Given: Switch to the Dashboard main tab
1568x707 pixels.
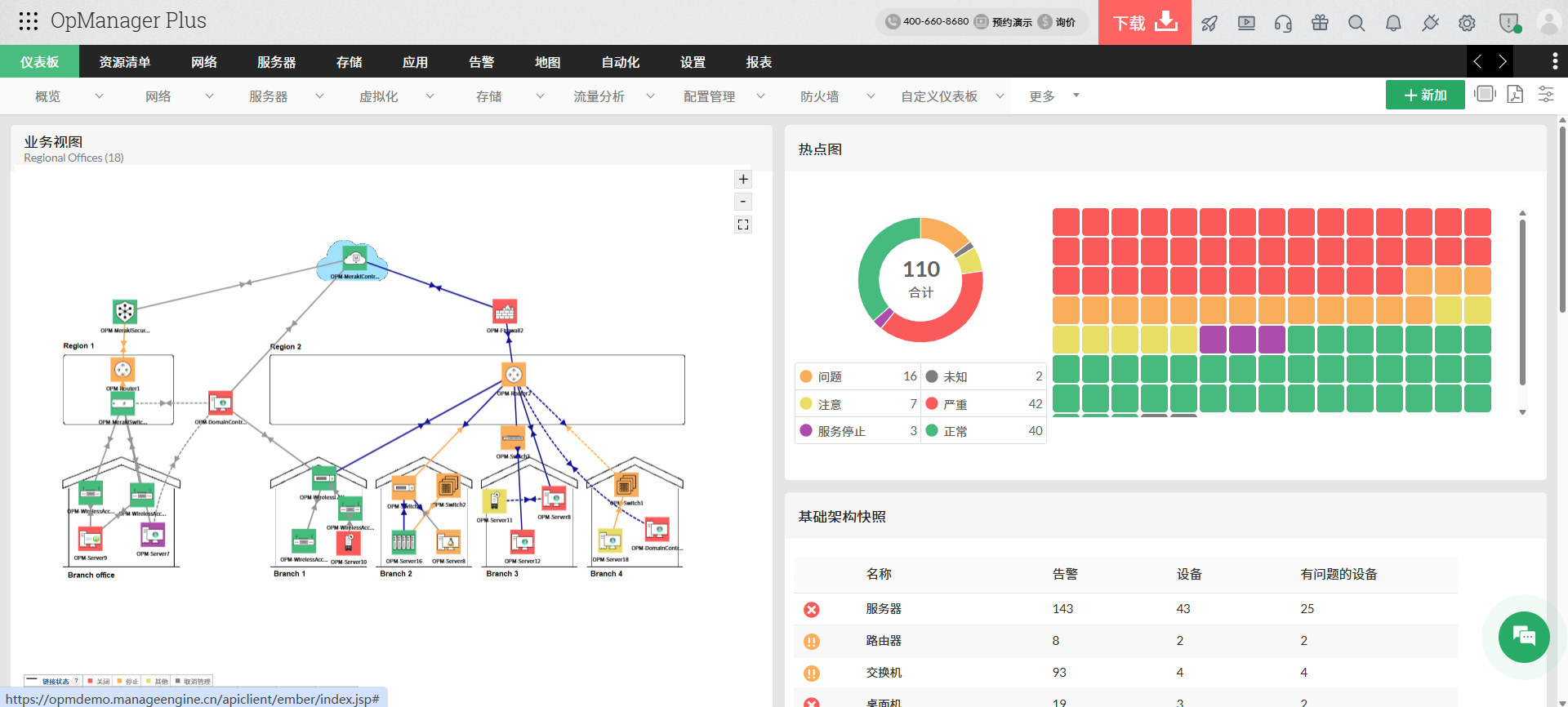Looking at the screenshot, I should tap(39, 62).
